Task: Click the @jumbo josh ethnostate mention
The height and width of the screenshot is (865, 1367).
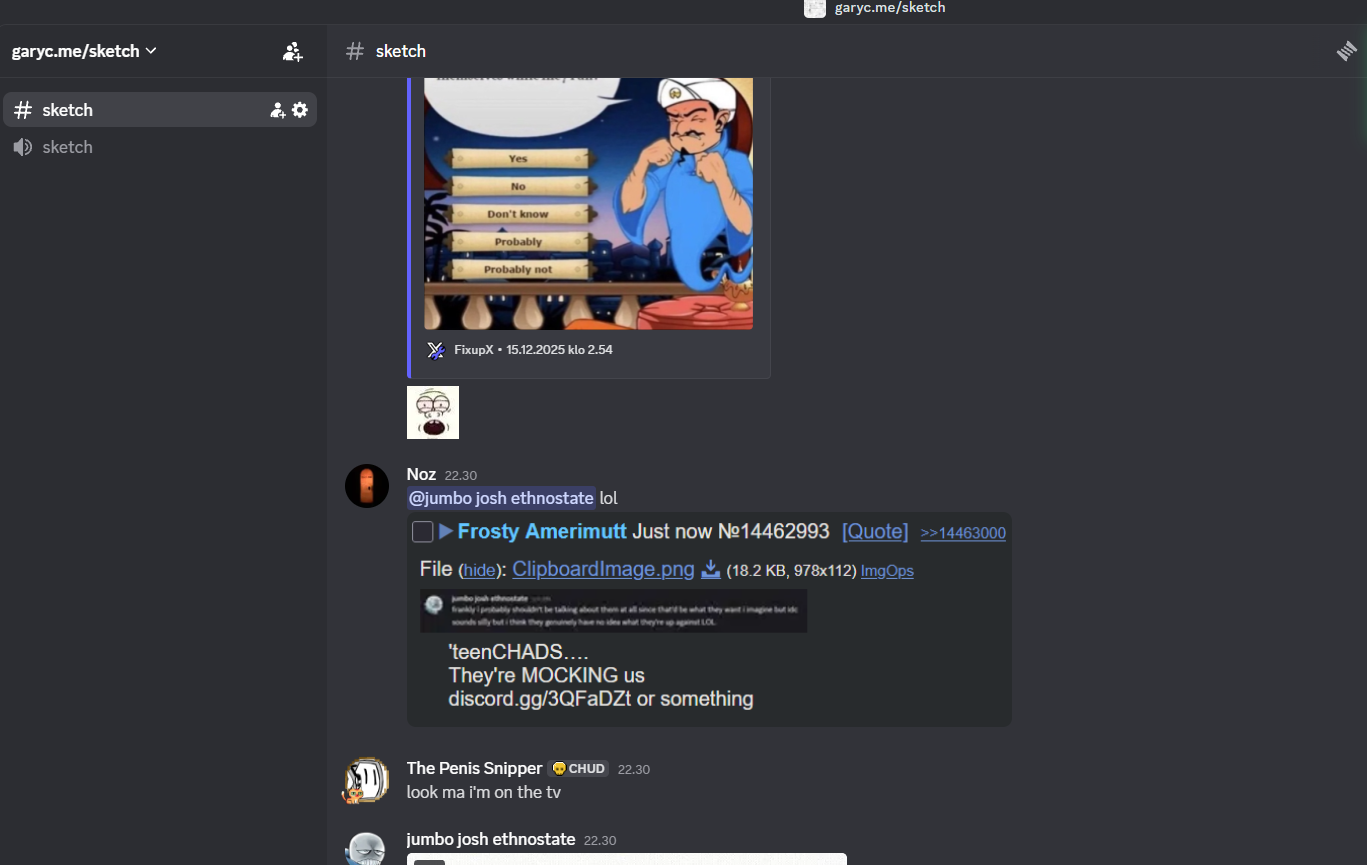Action: click(x=501, y=498)
